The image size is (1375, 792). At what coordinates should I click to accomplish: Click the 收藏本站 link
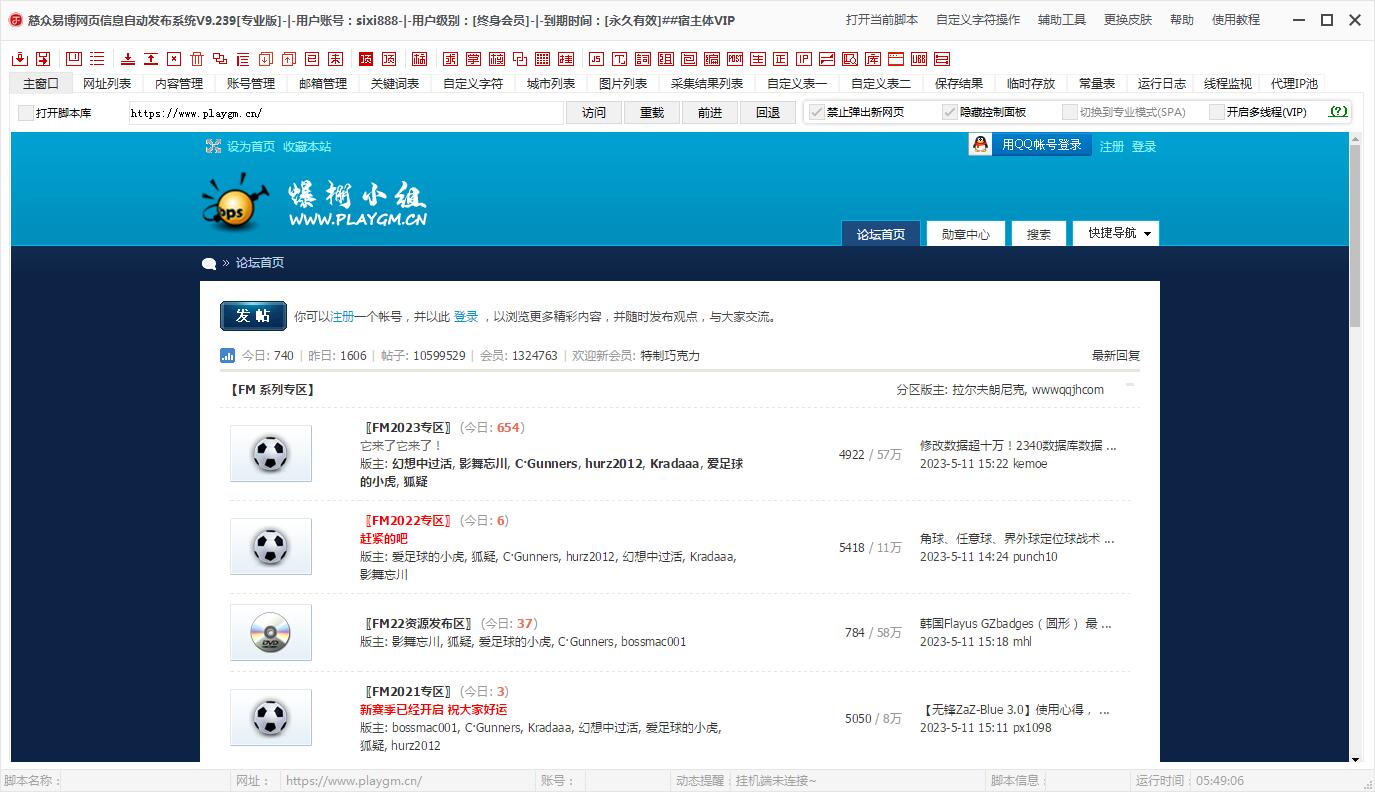pos(307,146)
